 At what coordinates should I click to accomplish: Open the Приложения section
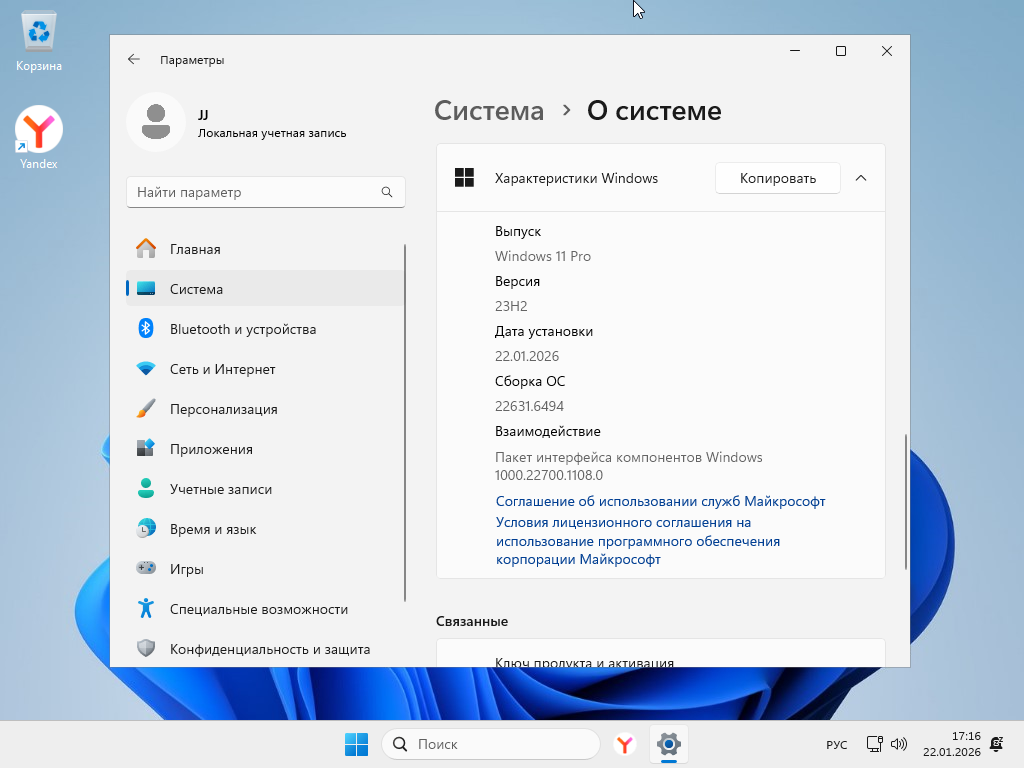coord(211,449)
